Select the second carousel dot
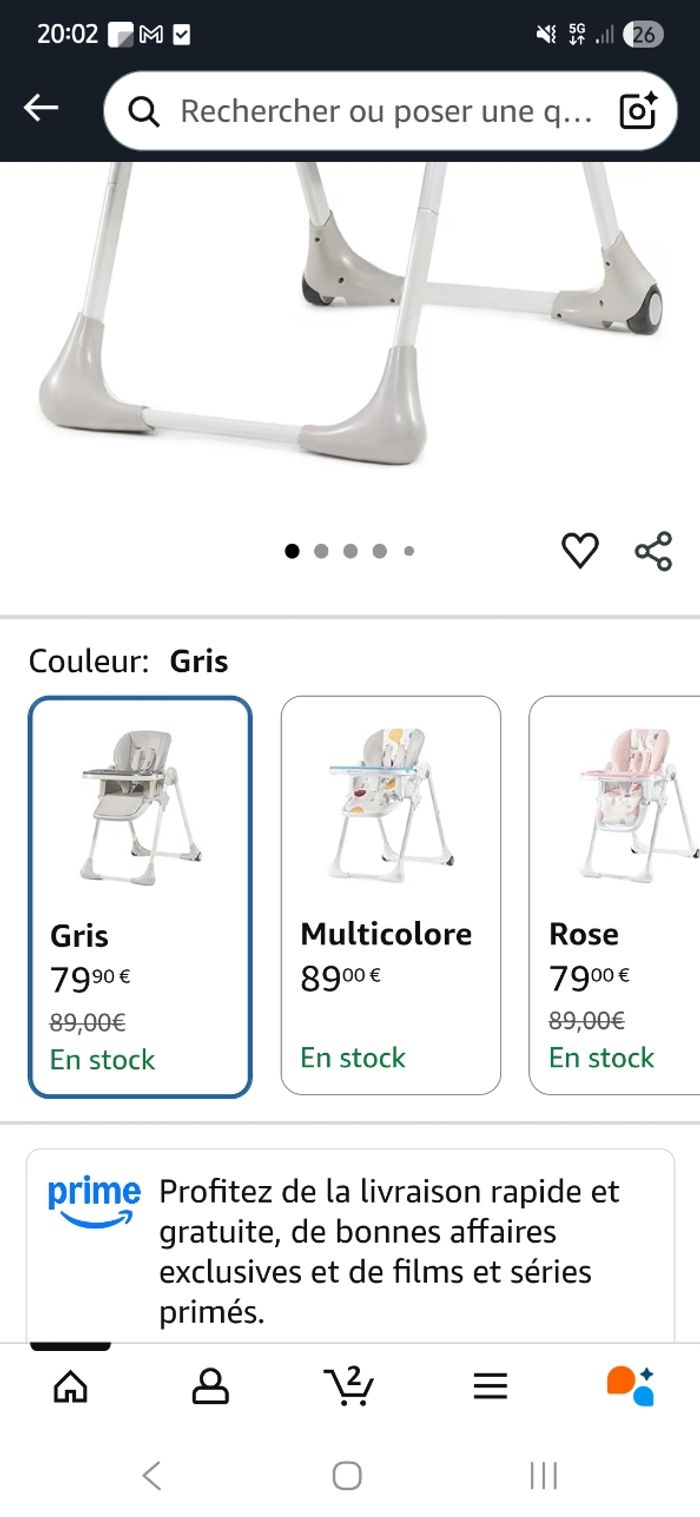This screenshot has height=1517, width=700. pos(321,549)
